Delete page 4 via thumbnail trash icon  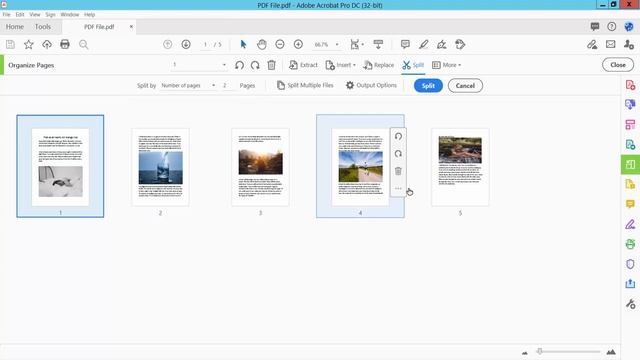coord(398,171)
